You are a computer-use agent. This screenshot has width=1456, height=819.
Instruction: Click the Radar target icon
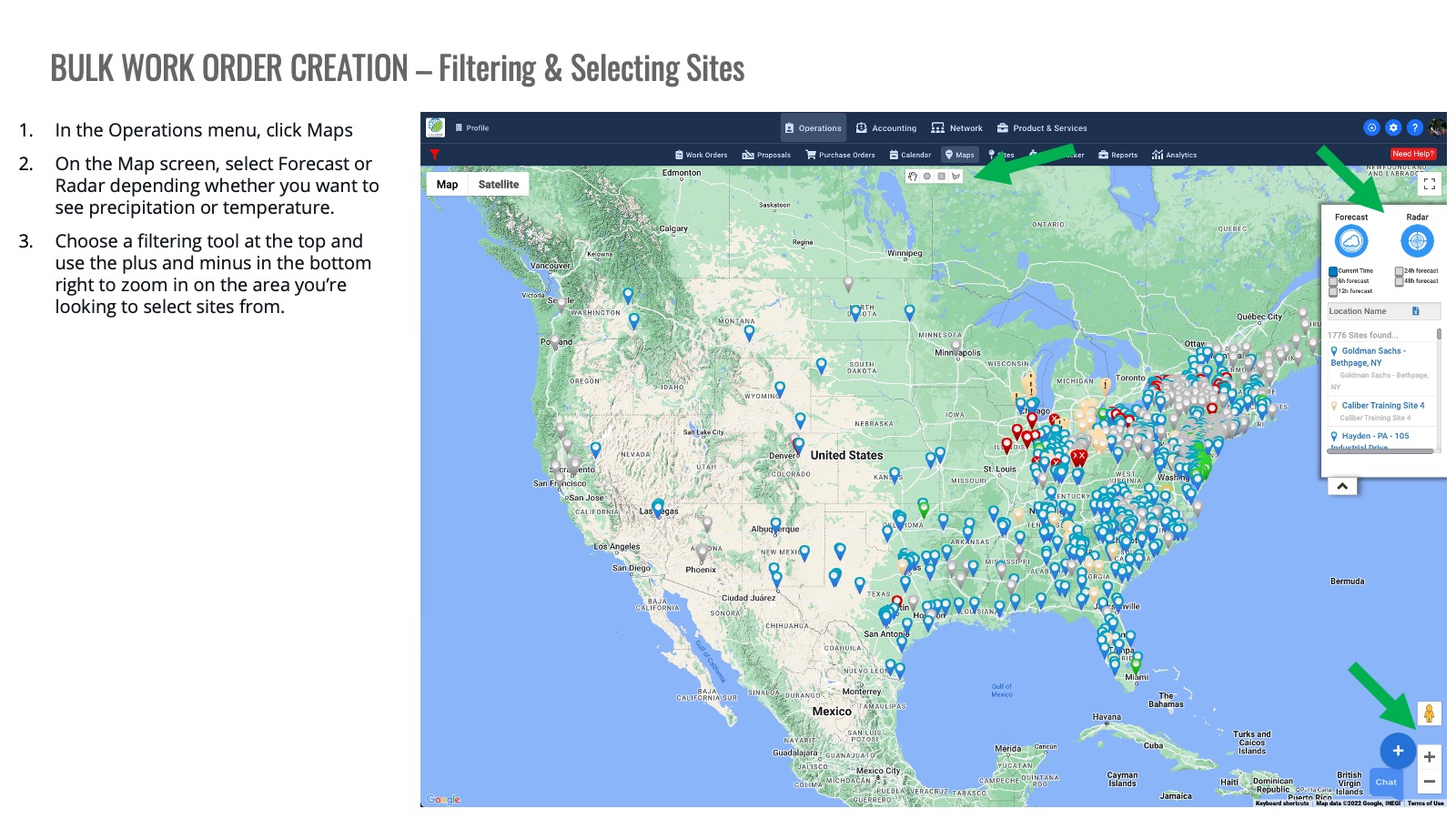(1417, 241)
